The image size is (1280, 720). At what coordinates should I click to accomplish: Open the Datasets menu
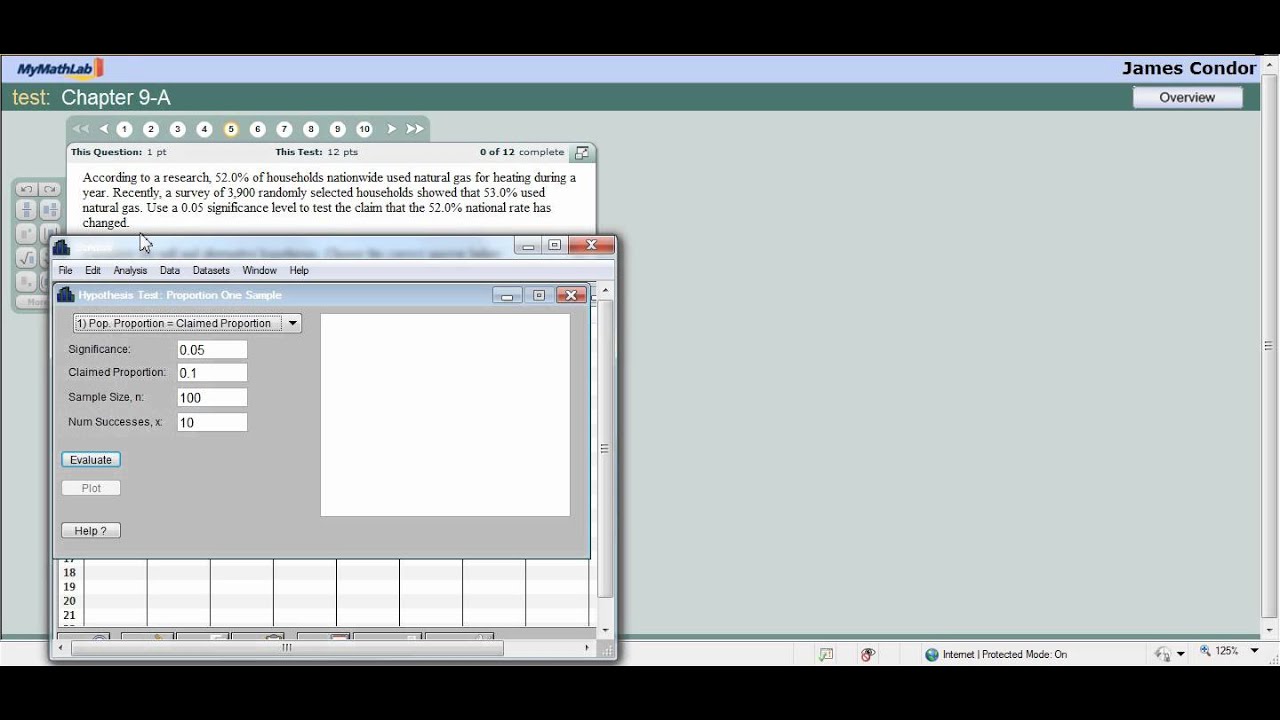pos(211,270)
